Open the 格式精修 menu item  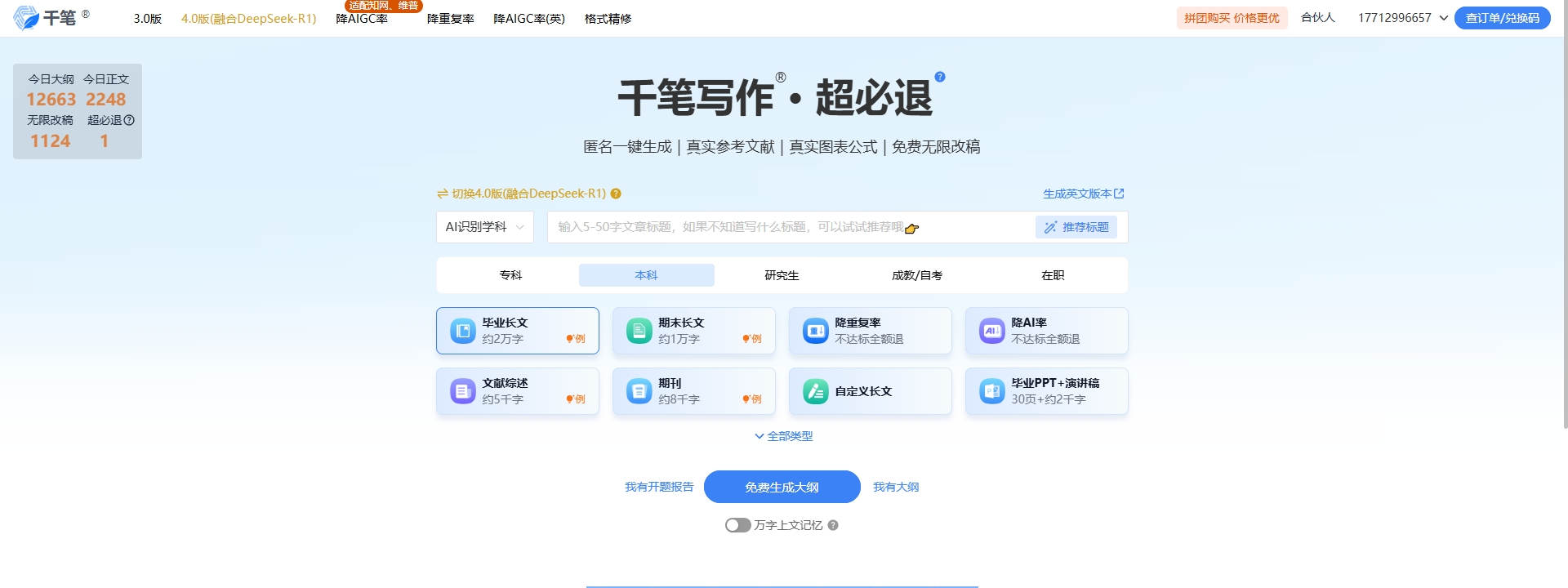pos(608,18)
